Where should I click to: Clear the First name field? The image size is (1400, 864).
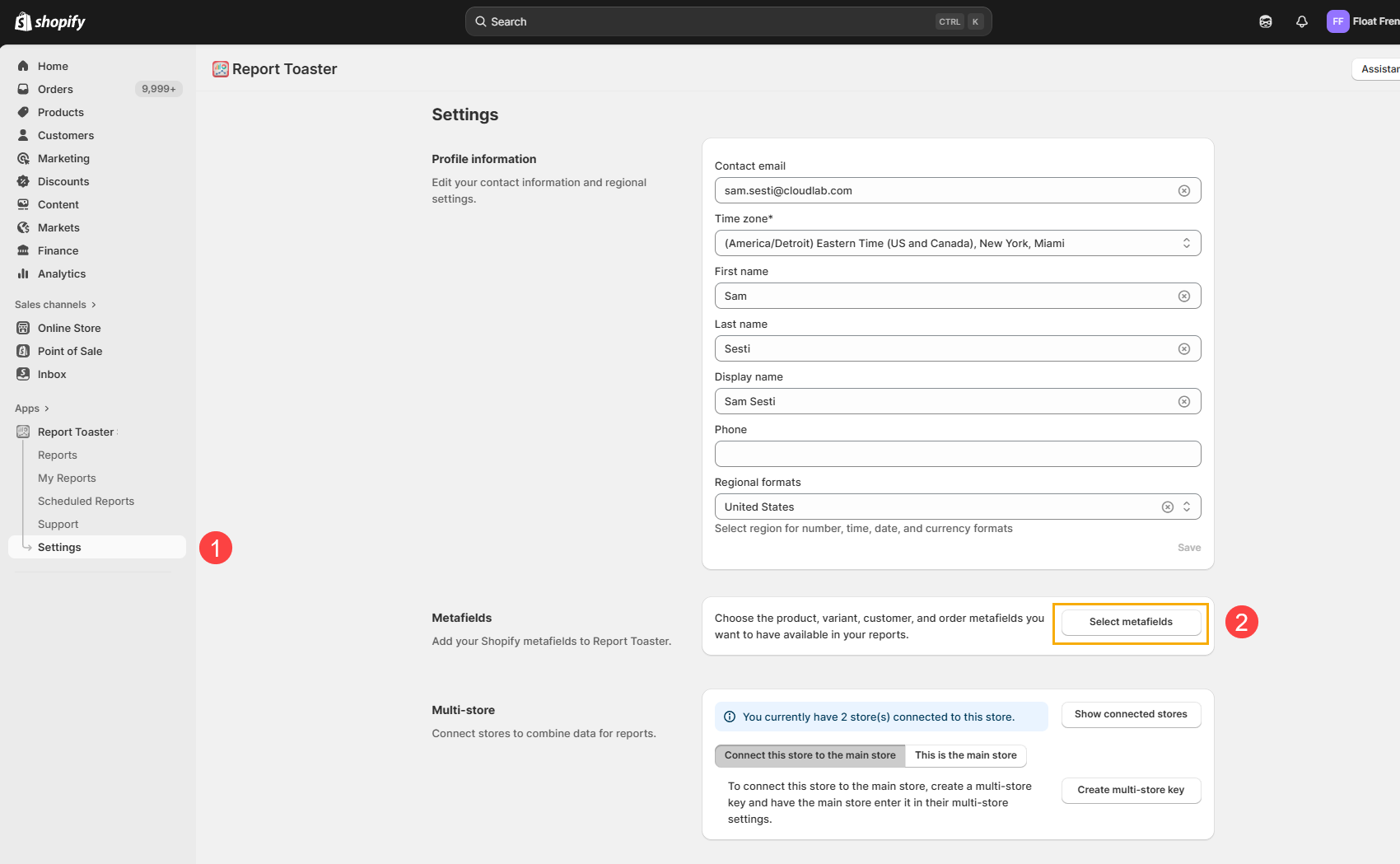click(1183, 297)
